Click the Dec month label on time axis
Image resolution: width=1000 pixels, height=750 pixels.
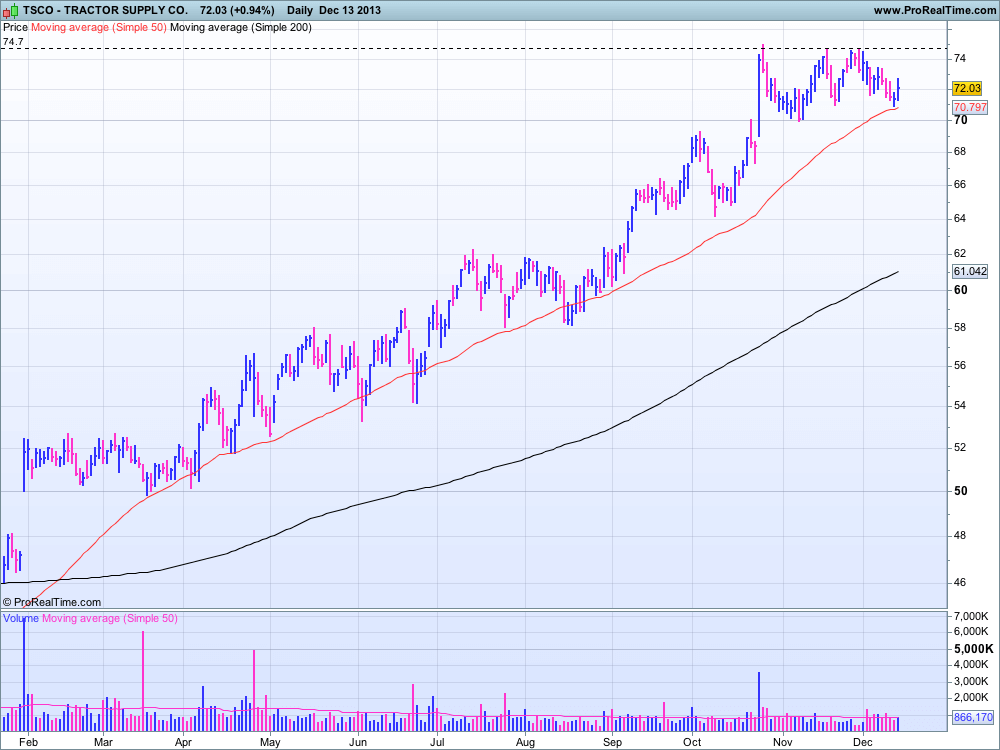click(862, 742)
